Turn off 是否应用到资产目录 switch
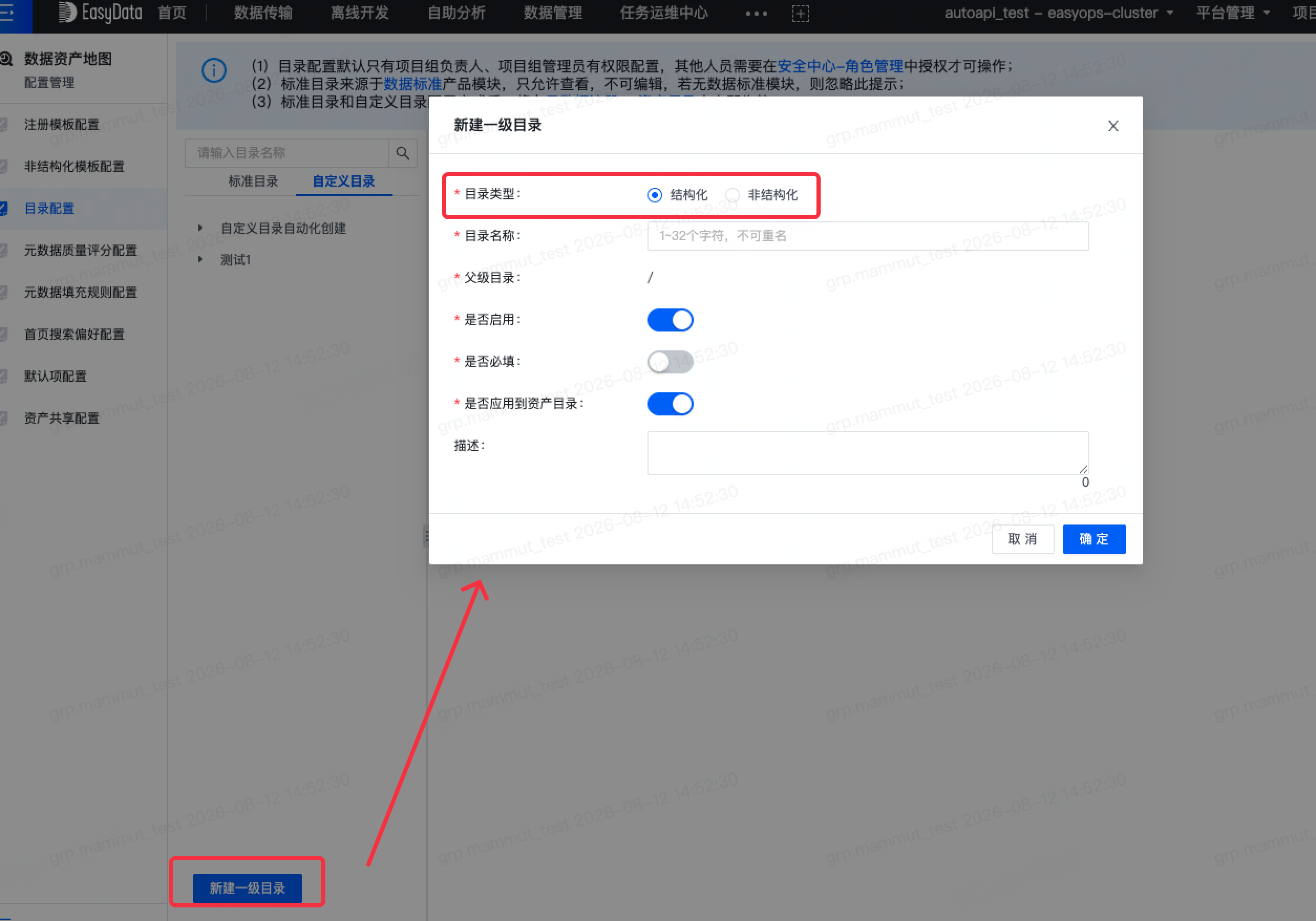This screenshot has width=1316, height=921. coord(670,404)
